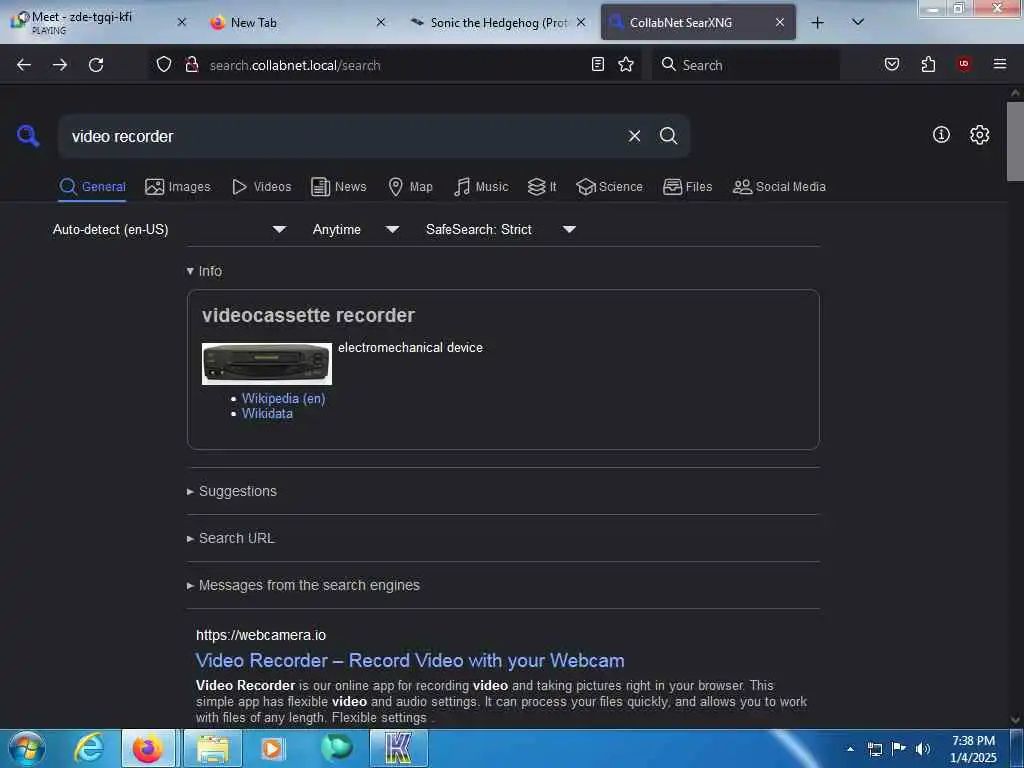Close the CollabNet SearXNG tab

coord(780,22)
